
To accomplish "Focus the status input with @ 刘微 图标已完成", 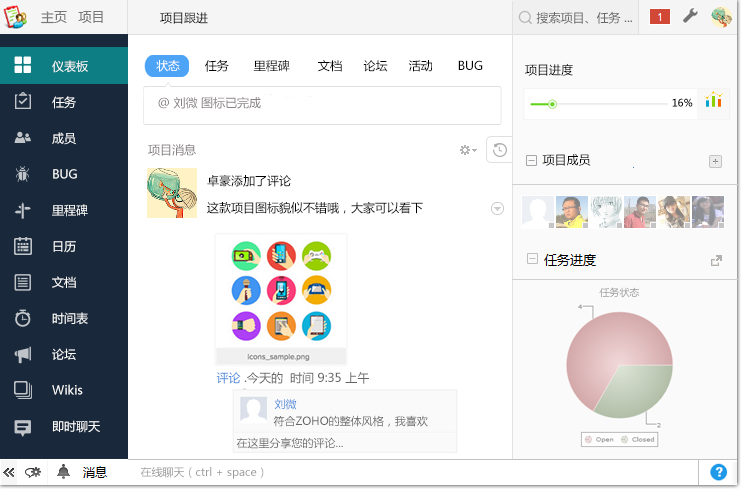I will [322, 105].
